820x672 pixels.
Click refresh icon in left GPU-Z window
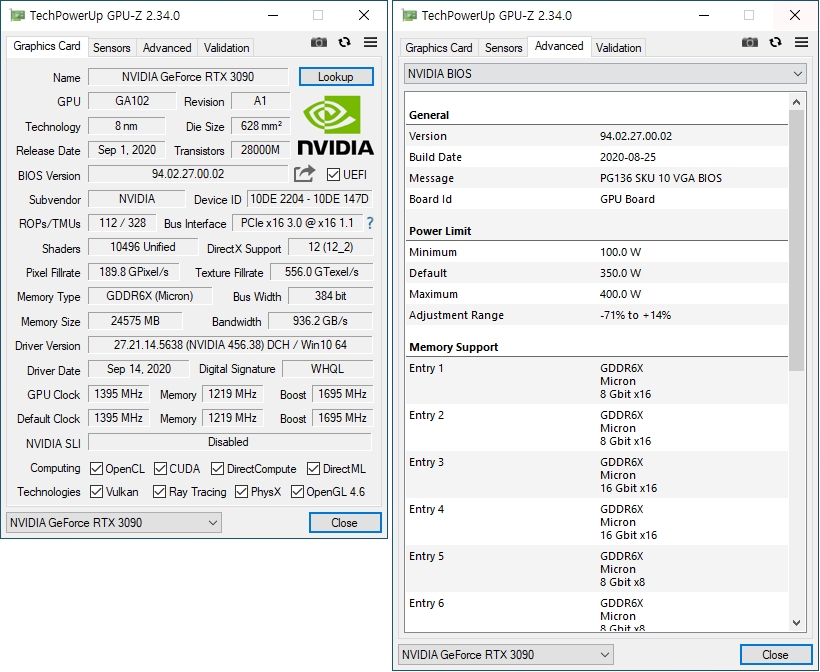click(x=344, y=42)
